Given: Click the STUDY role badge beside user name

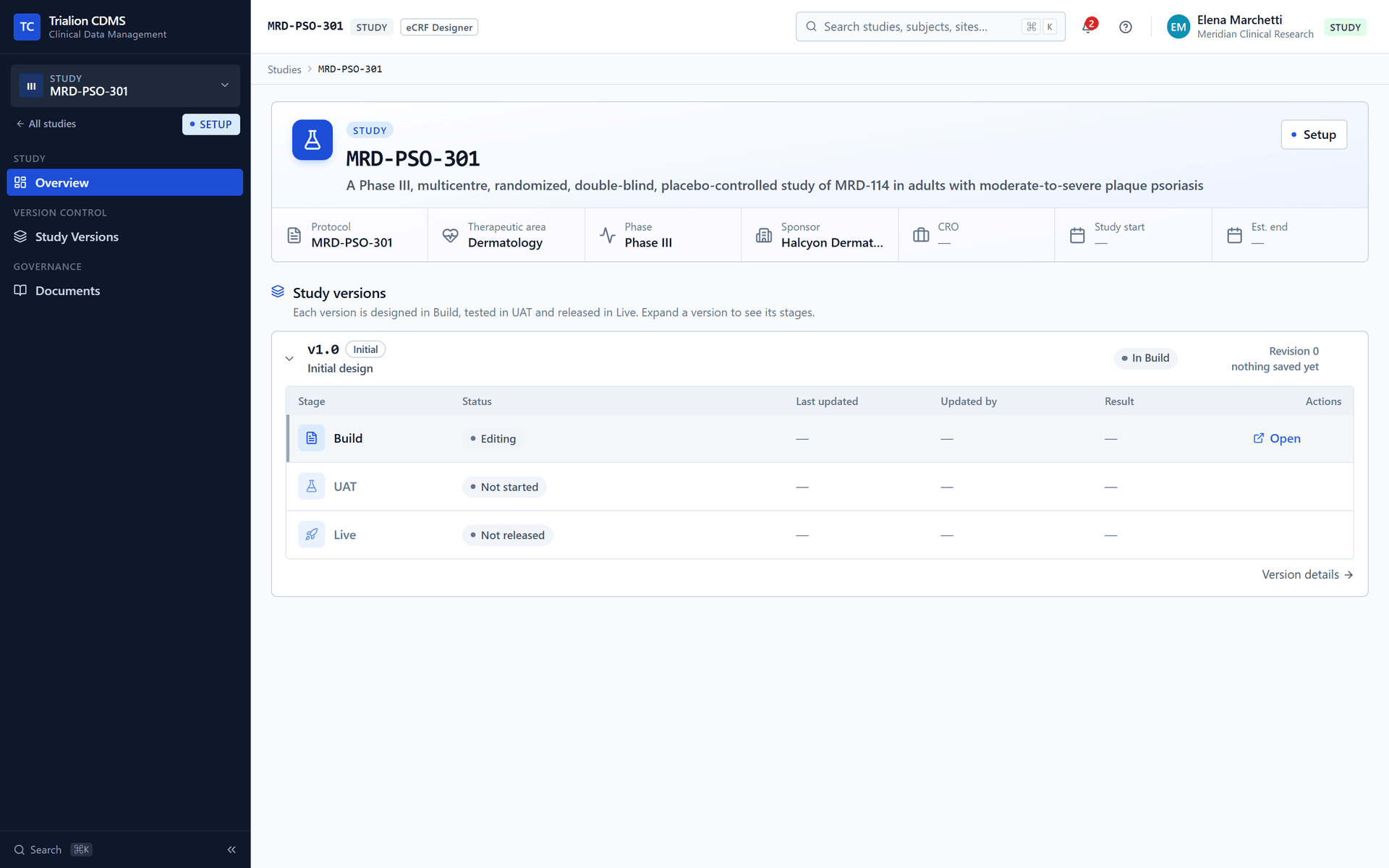Looking at the screenshot, I should click(1345, 27).
